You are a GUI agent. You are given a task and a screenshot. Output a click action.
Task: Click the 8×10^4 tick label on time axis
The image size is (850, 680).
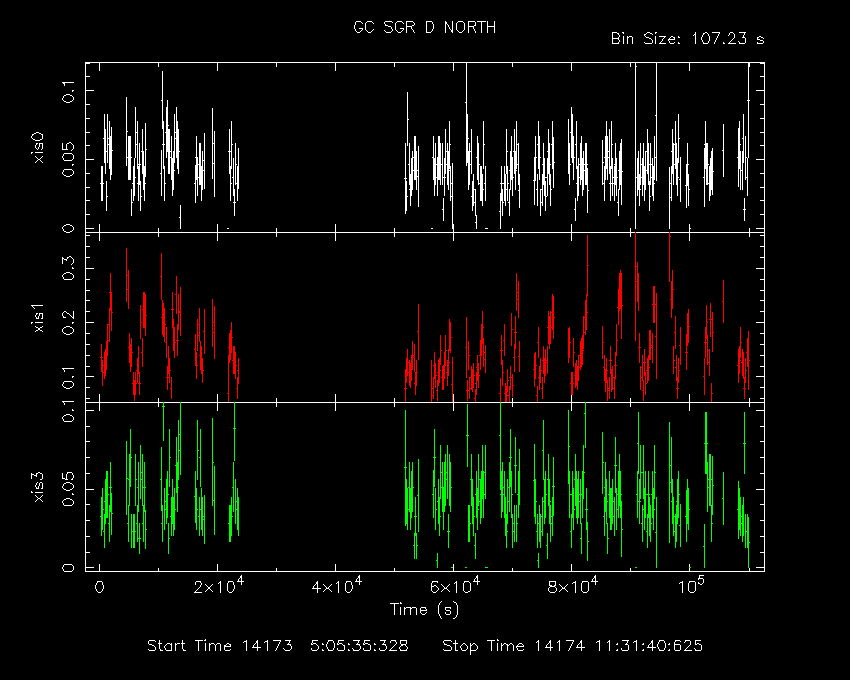click(572, 587)
